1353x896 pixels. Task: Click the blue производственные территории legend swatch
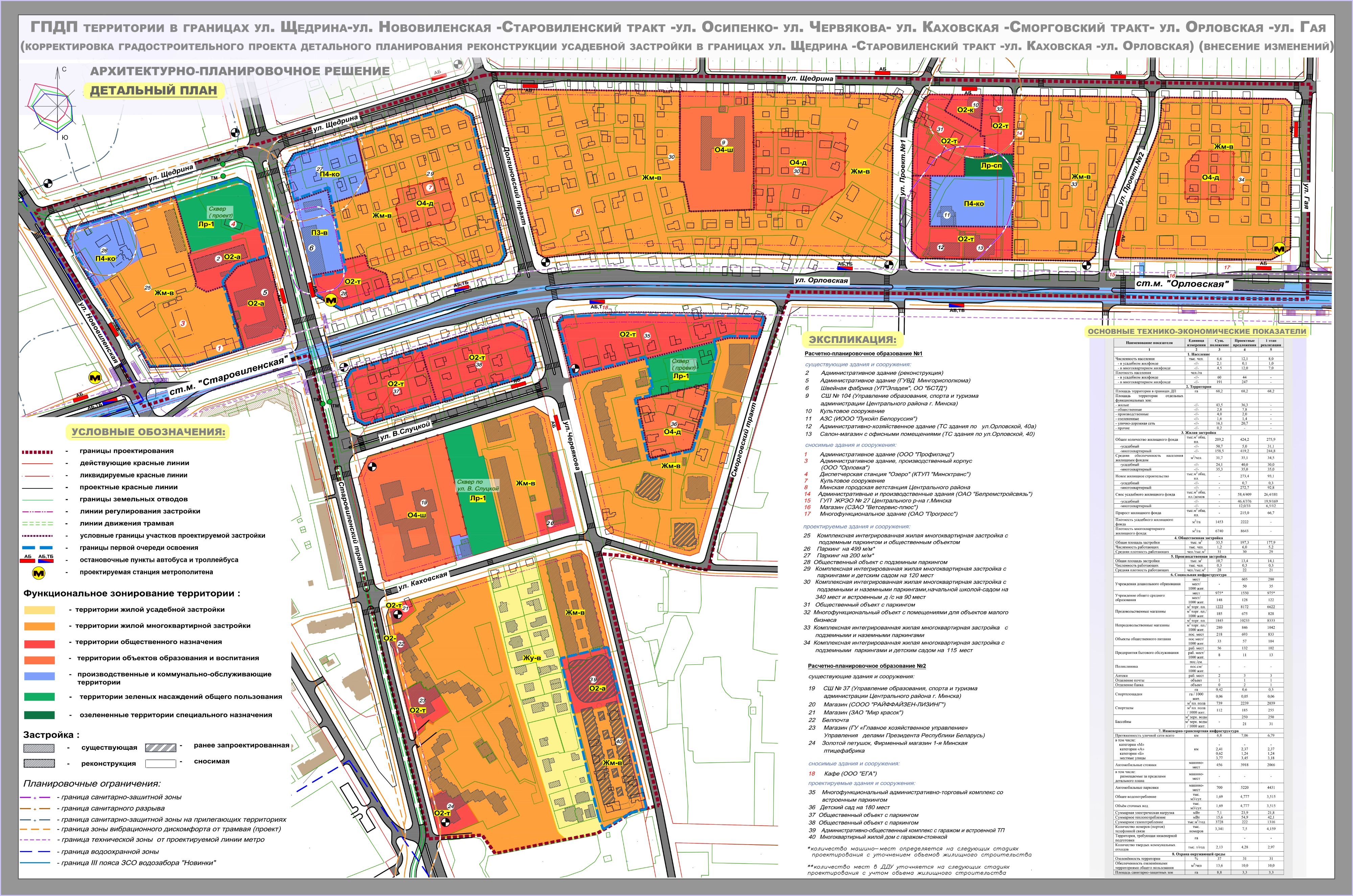[x=40, y=676]
